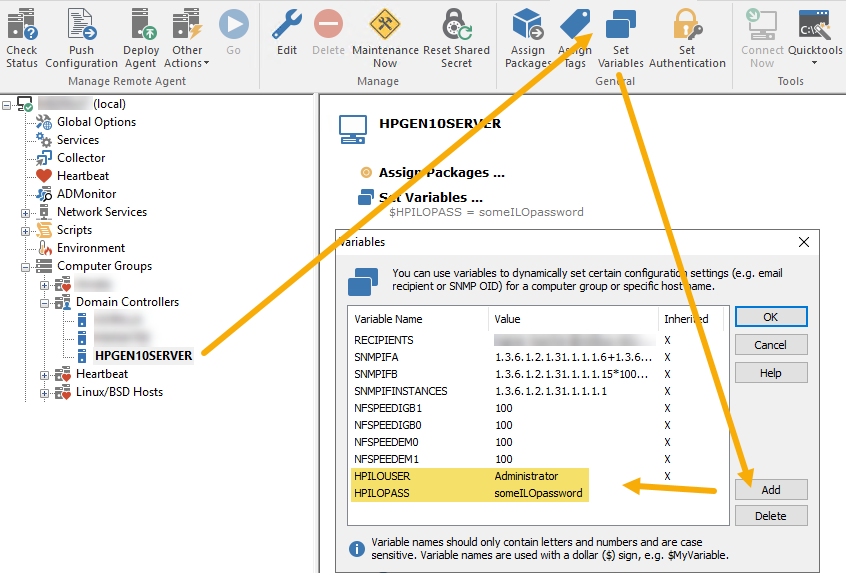Select the SNMPIFINSTANCES variable row

point(537,391)
